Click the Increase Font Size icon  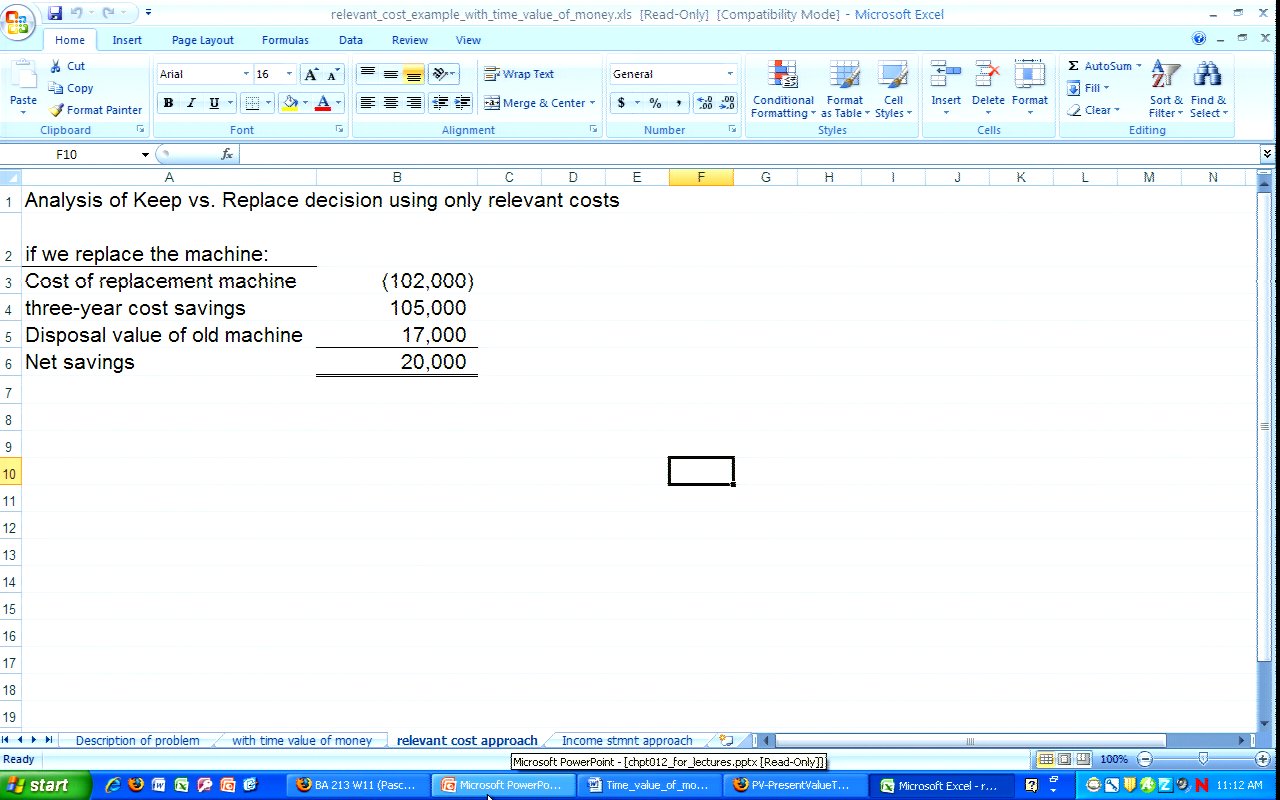[311, 75]
